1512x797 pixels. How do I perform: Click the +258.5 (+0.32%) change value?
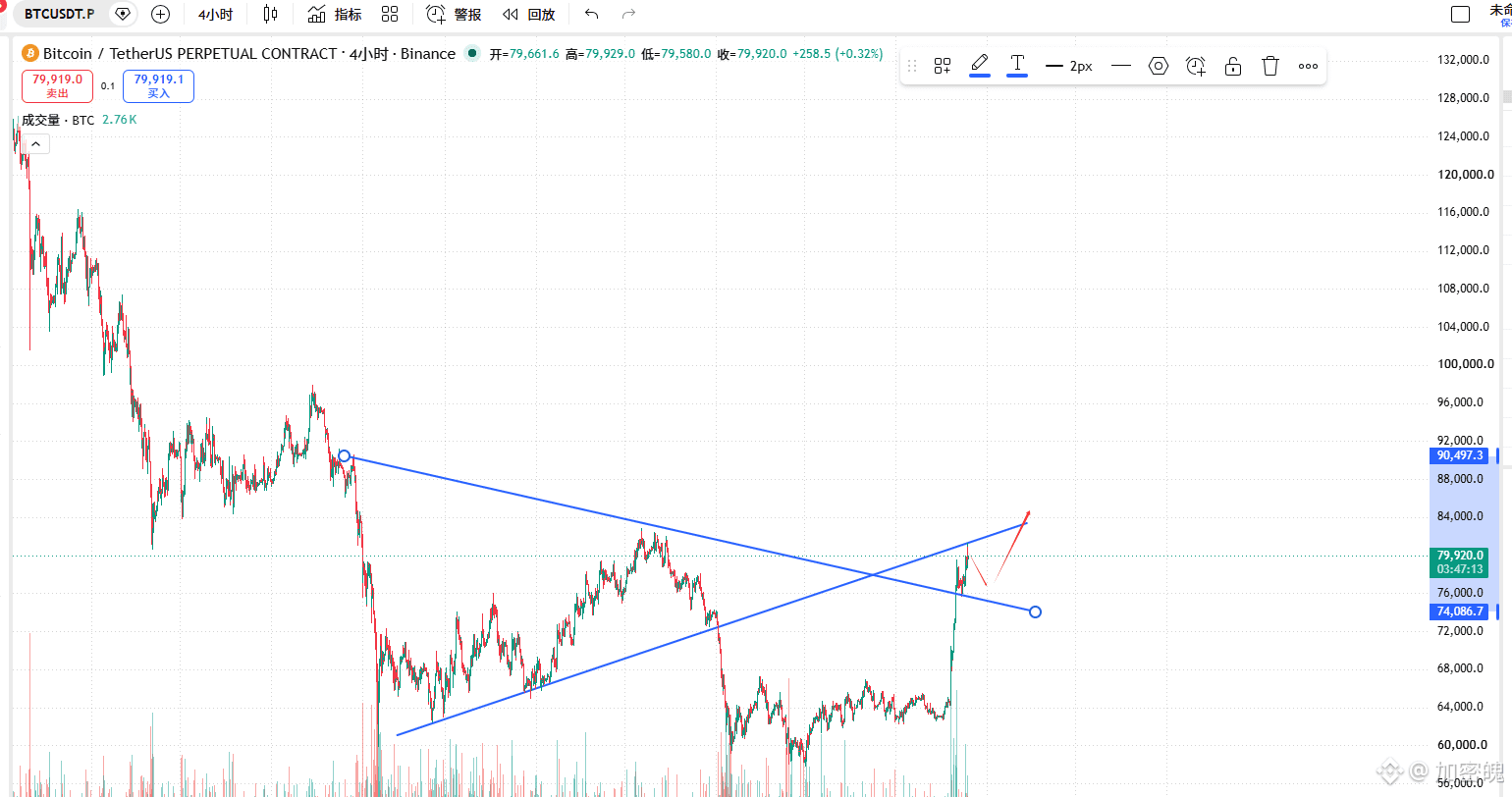(x=838, y=54)
